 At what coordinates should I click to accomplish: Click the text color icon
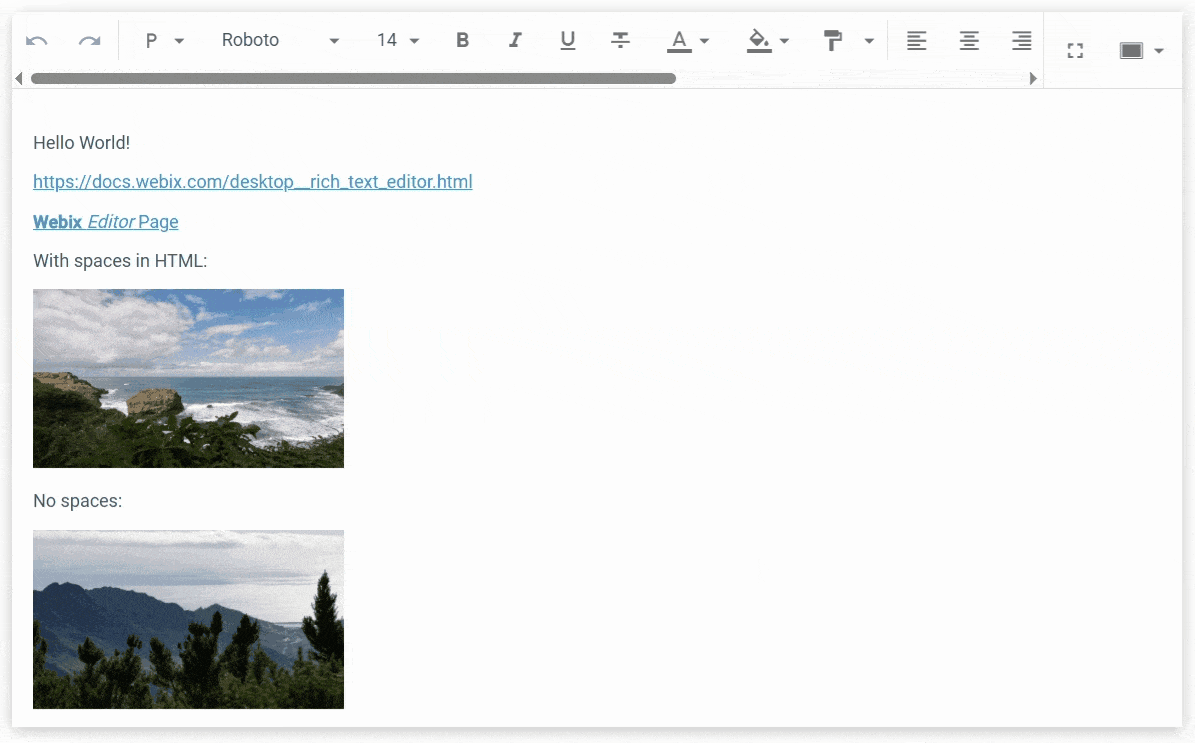click(x=678, y=40)
